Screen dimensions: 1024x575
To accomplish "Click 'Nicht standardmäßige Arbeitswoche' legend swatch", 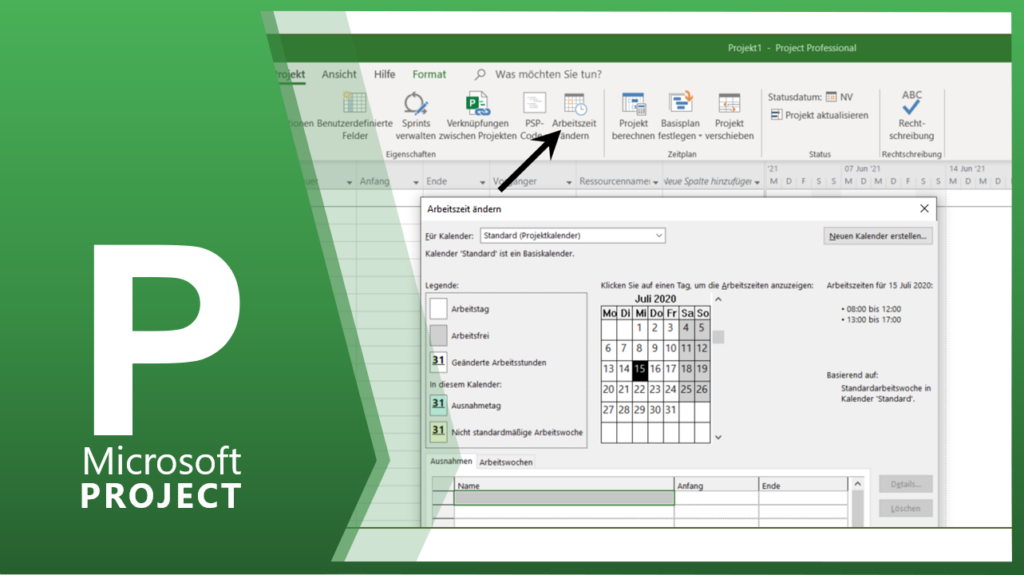I will [439, 431].
